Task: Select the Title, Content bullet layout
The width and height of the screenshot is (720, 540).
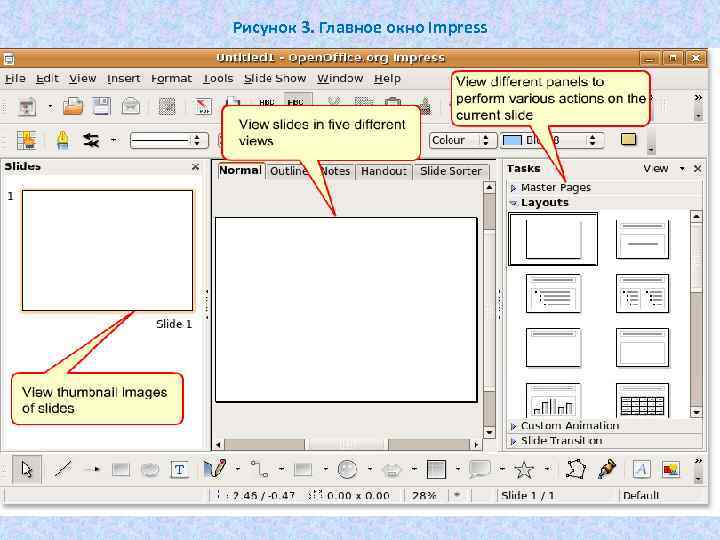Action: [x=553, y=293]
